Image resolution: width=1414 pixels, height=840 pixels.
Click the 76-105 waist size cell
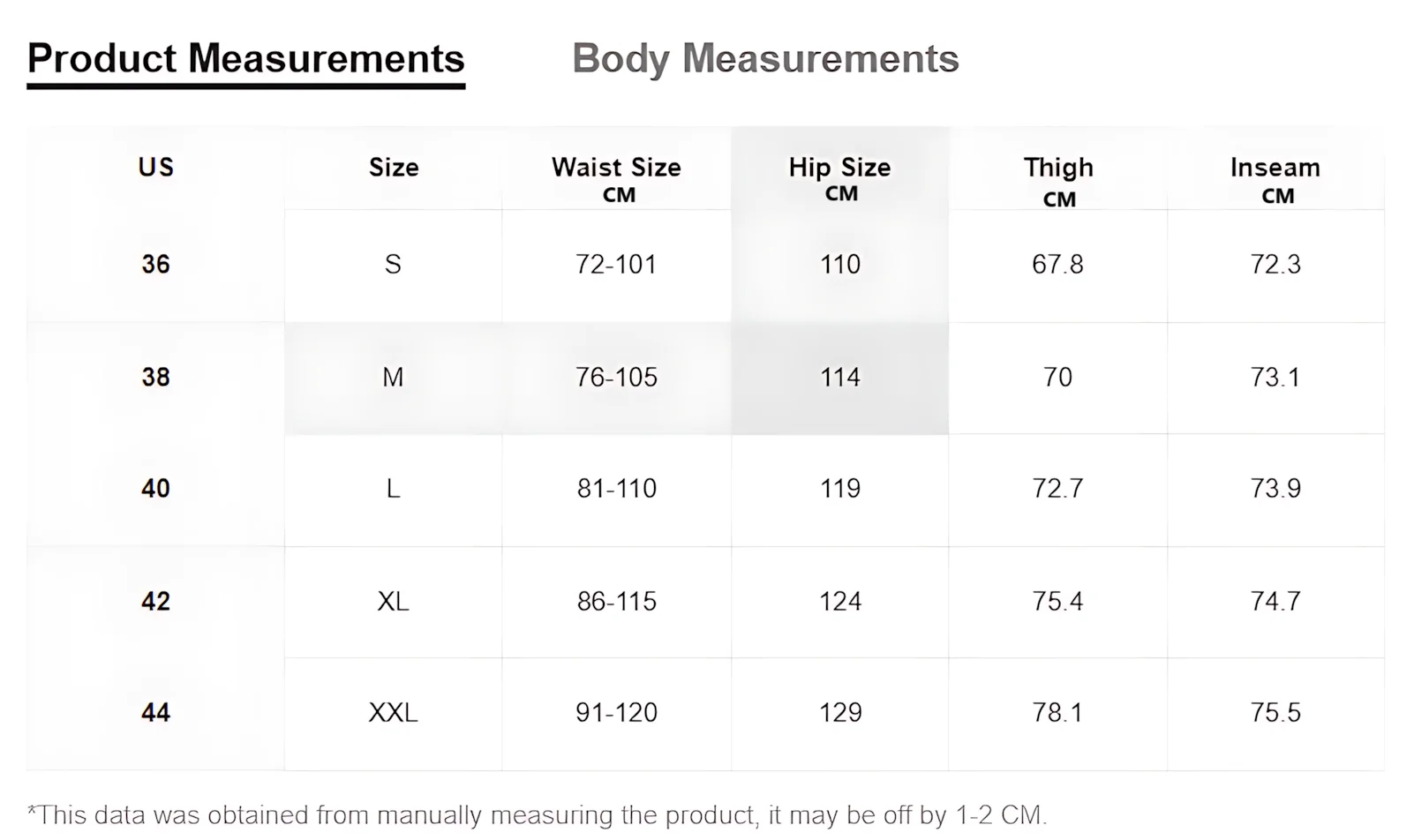click(x=616, y=378)
